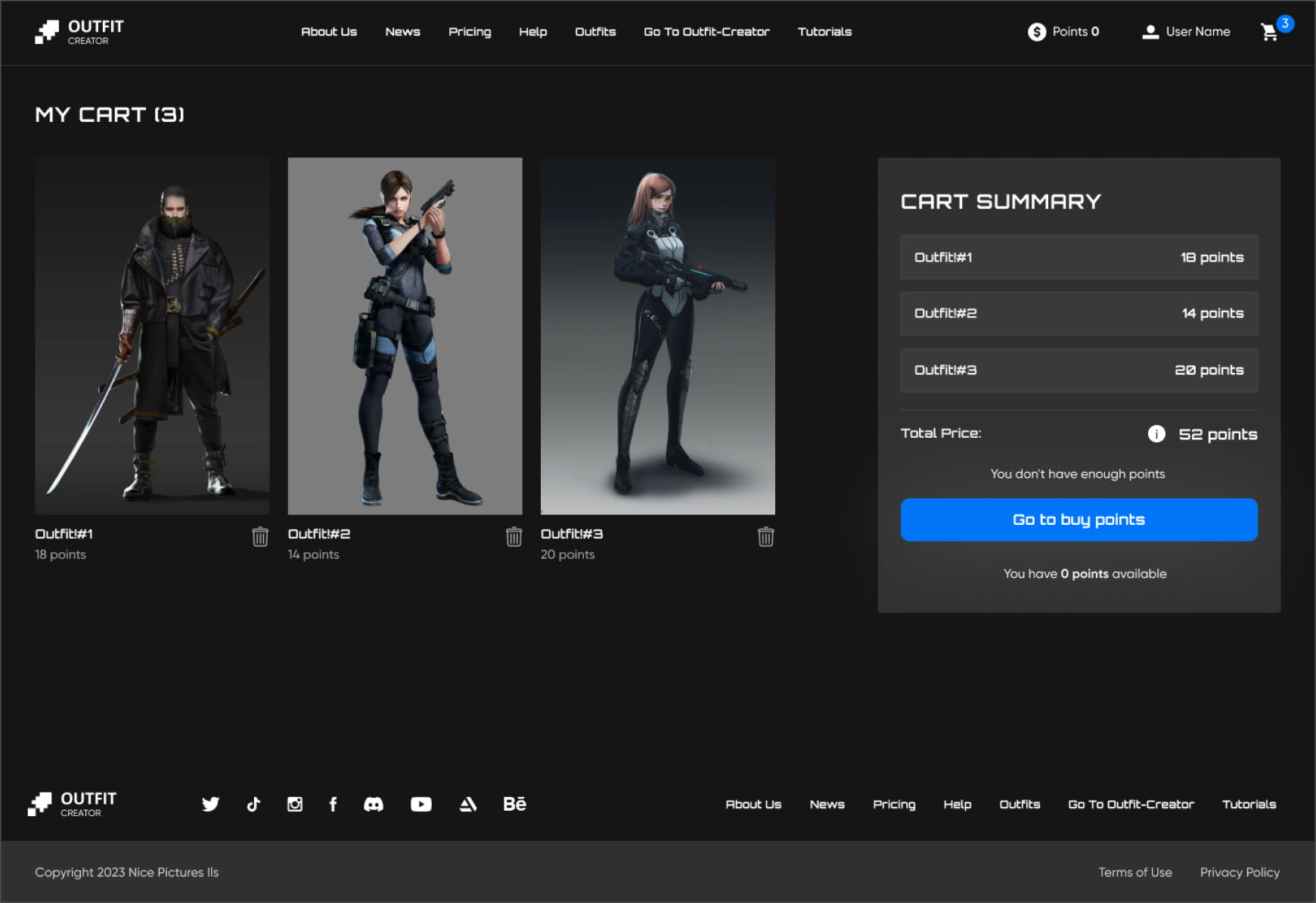
Task: Click the Facebook icon in footer
Action: coord(333,804)
